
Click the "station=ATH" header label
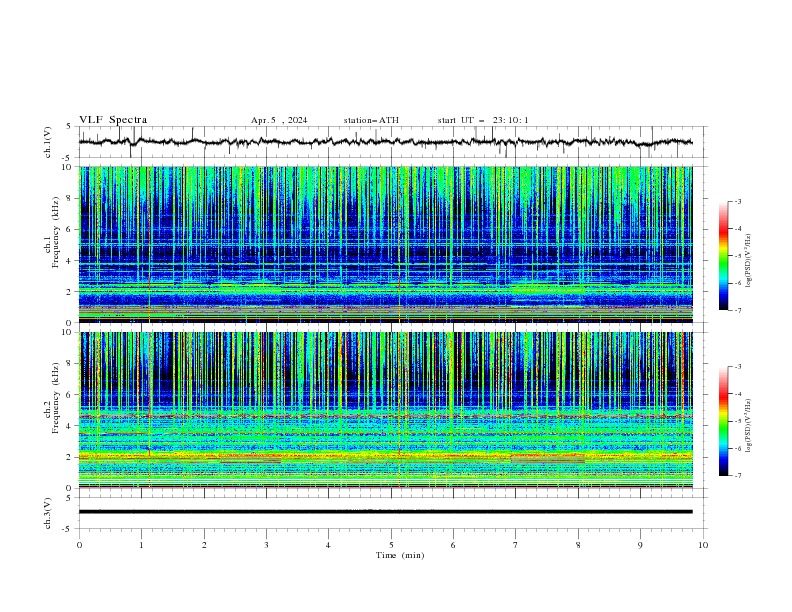(x=371, y=120)
